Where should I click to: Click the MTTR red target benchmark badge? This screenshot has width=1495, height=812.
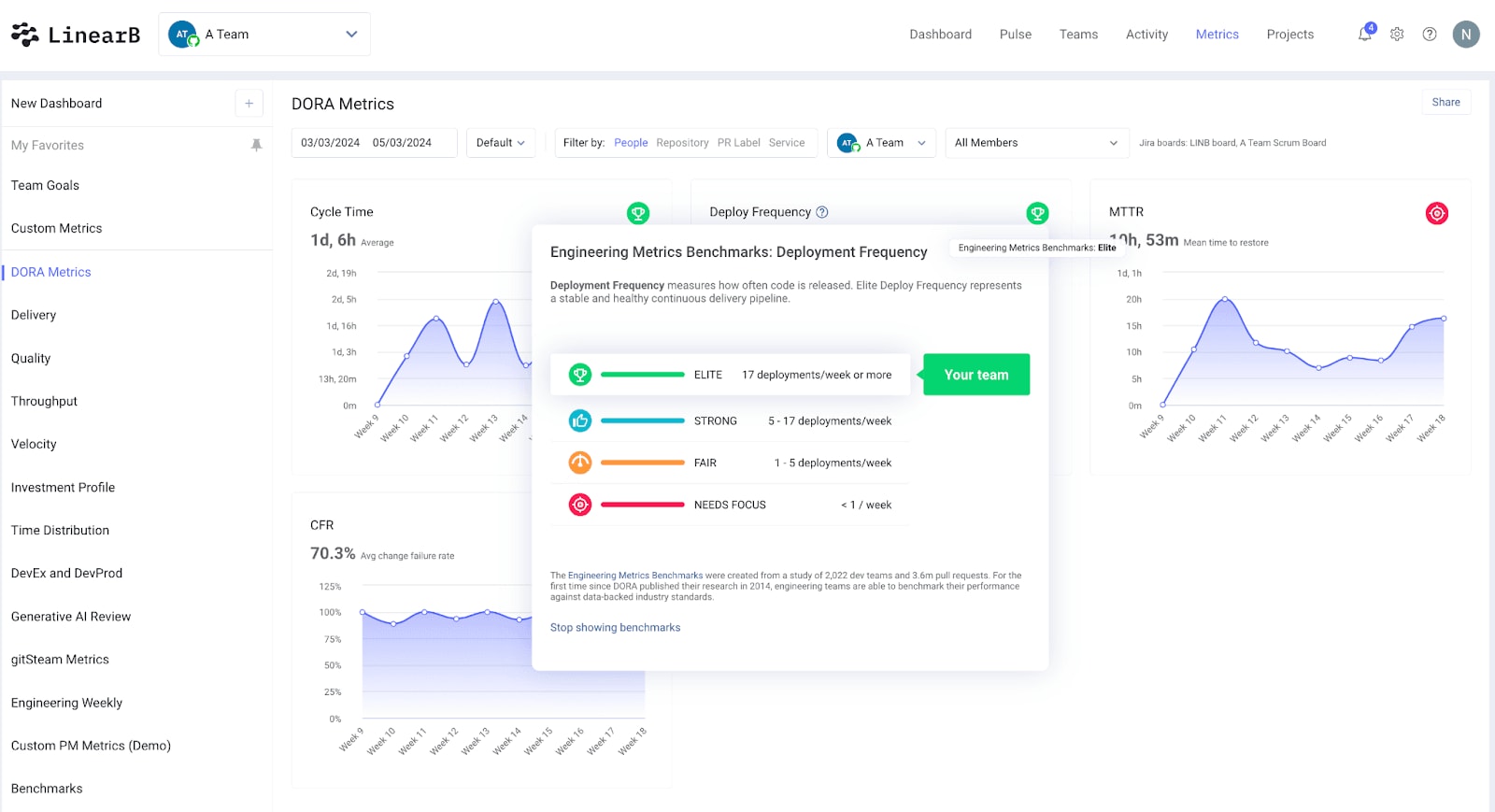click(x=1437, y=213)
